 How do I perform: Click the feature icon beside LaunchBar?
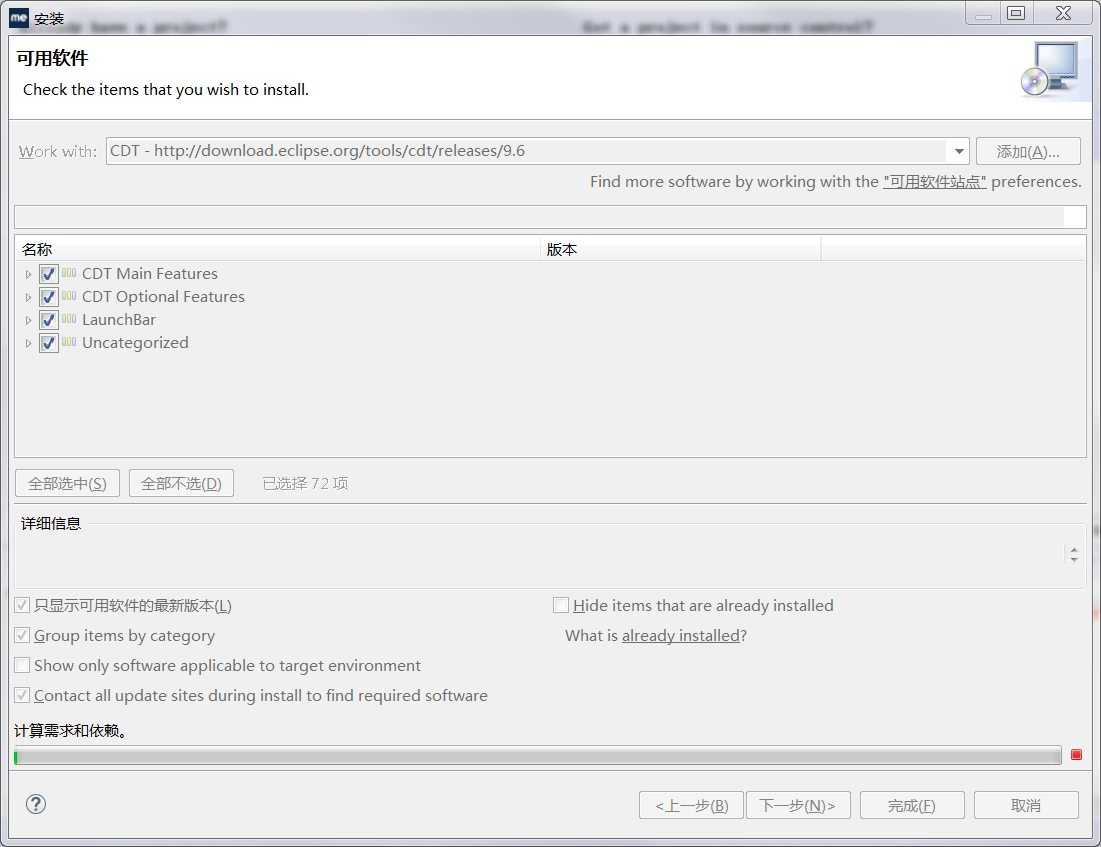tap(66, 319)
